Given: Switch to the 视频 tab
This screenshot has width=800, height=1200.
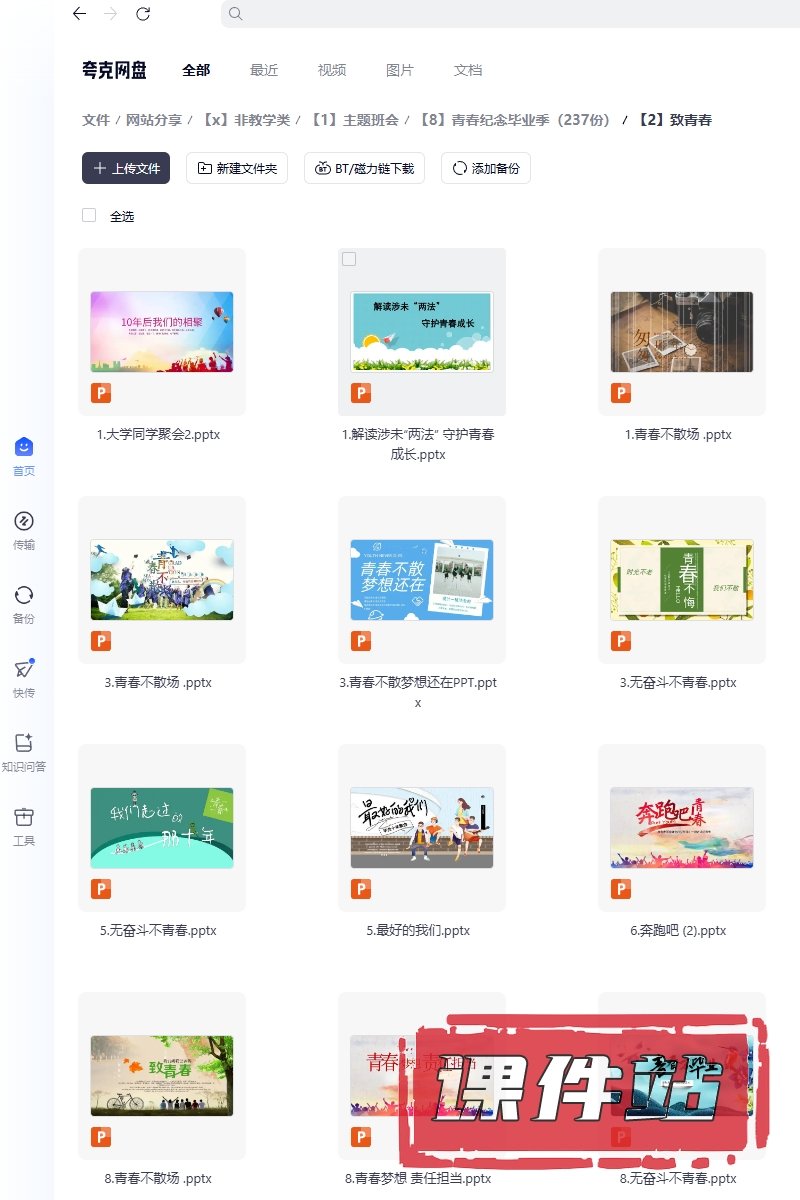Looking at the screenshot, I should 332,70.
